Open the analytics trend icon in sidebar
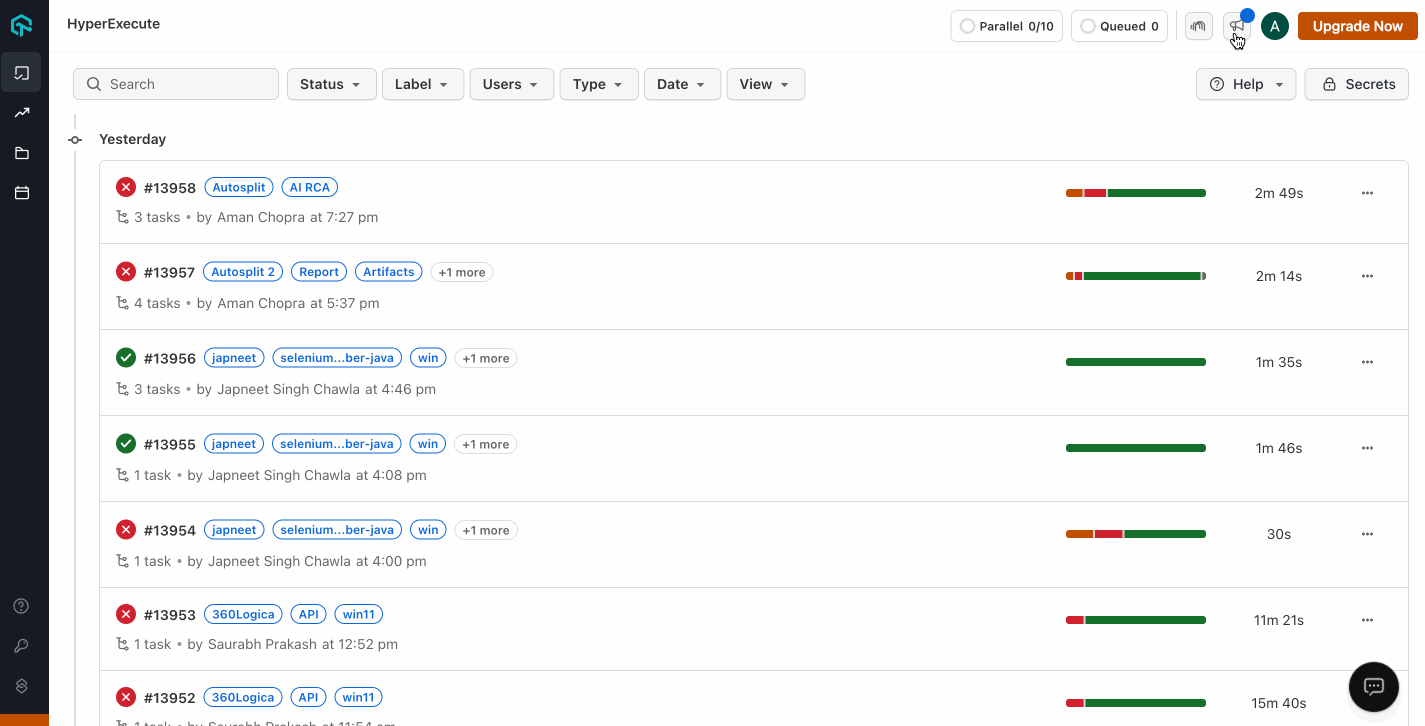The height and width of the screenshot is (726, 1425). (22, 113)
